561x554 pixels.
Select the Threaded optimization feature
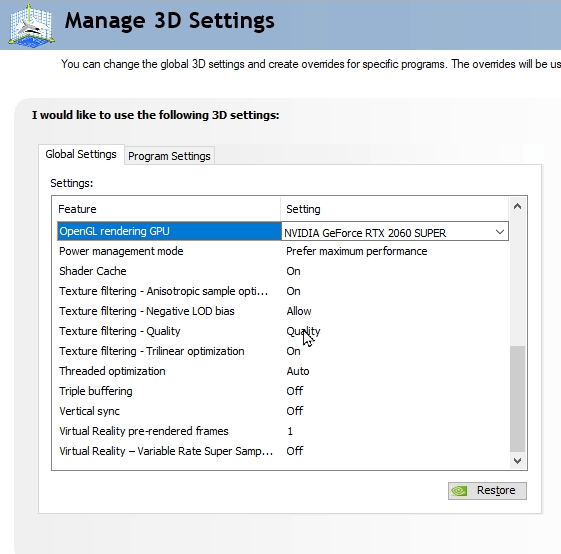[112, 371]
